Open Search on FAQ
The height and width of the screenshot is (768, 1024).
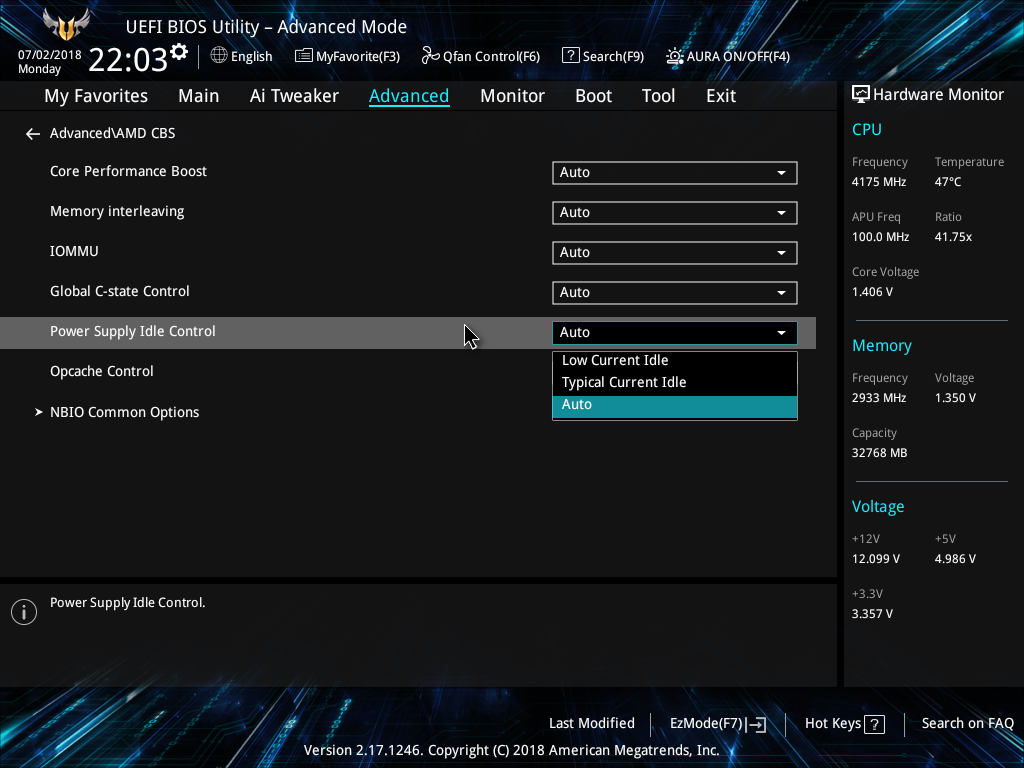click(967, 724)
